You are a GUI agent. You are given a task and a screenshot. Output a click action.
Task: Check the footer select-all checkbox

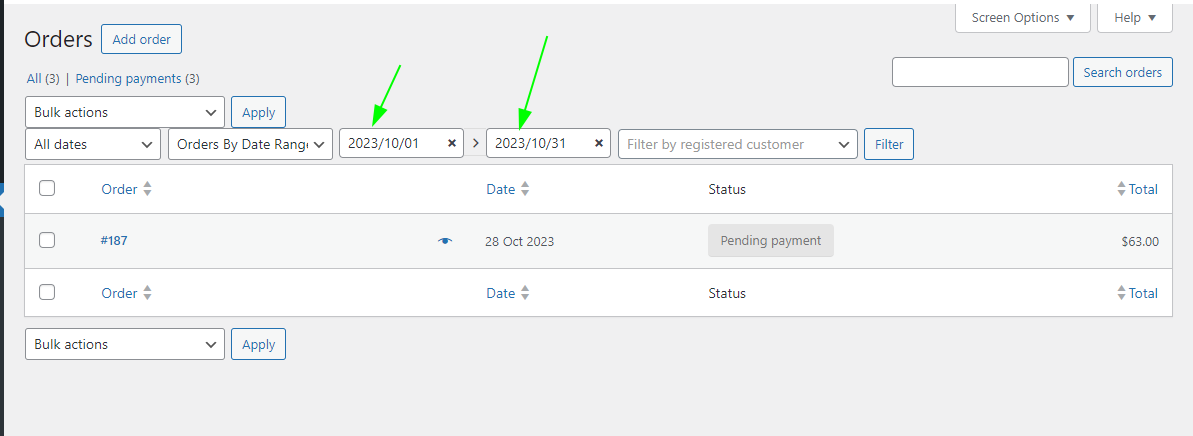pyautogui.click(x=47, y=292)
